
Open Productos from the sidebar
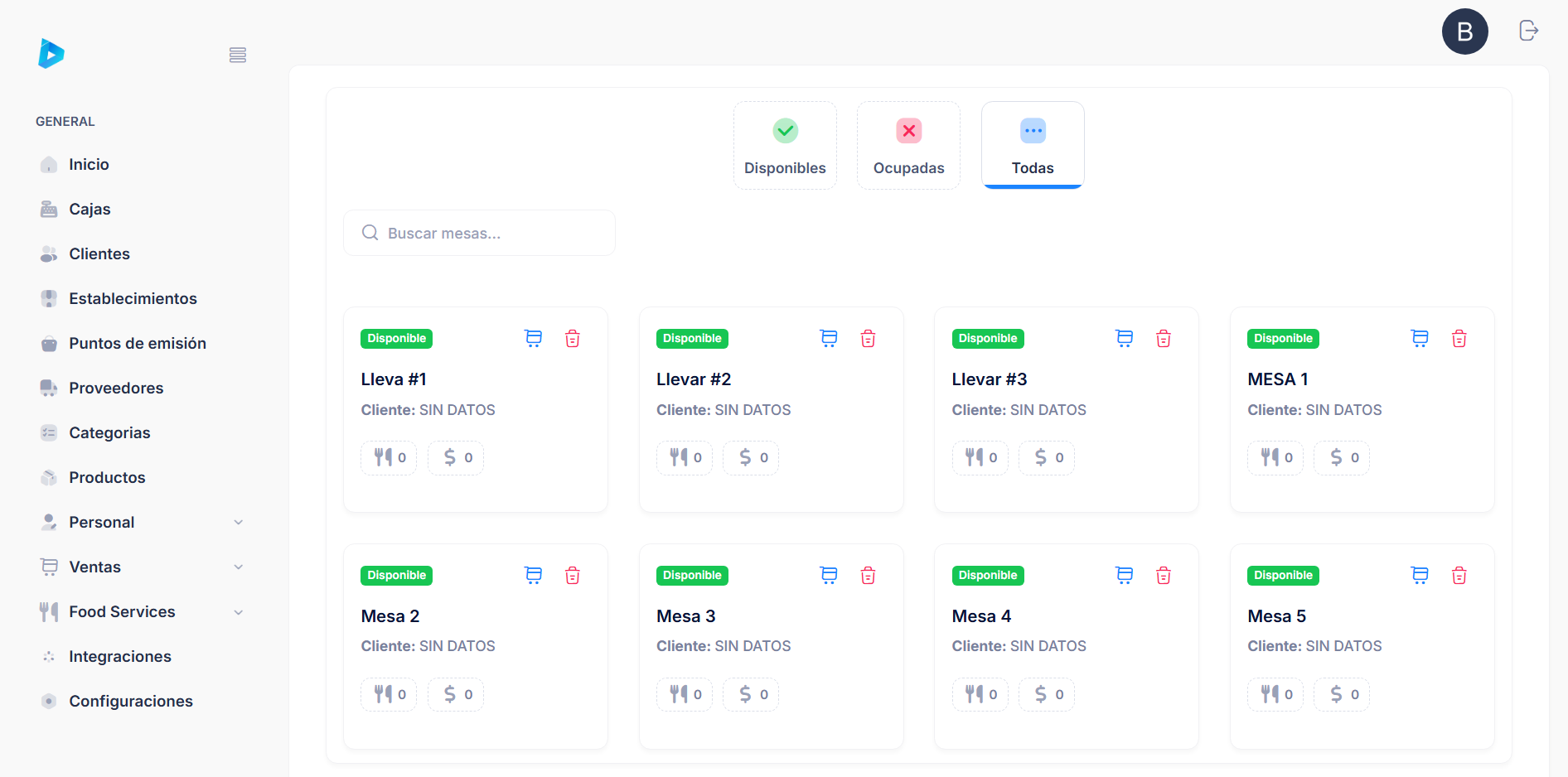point(107,477)
